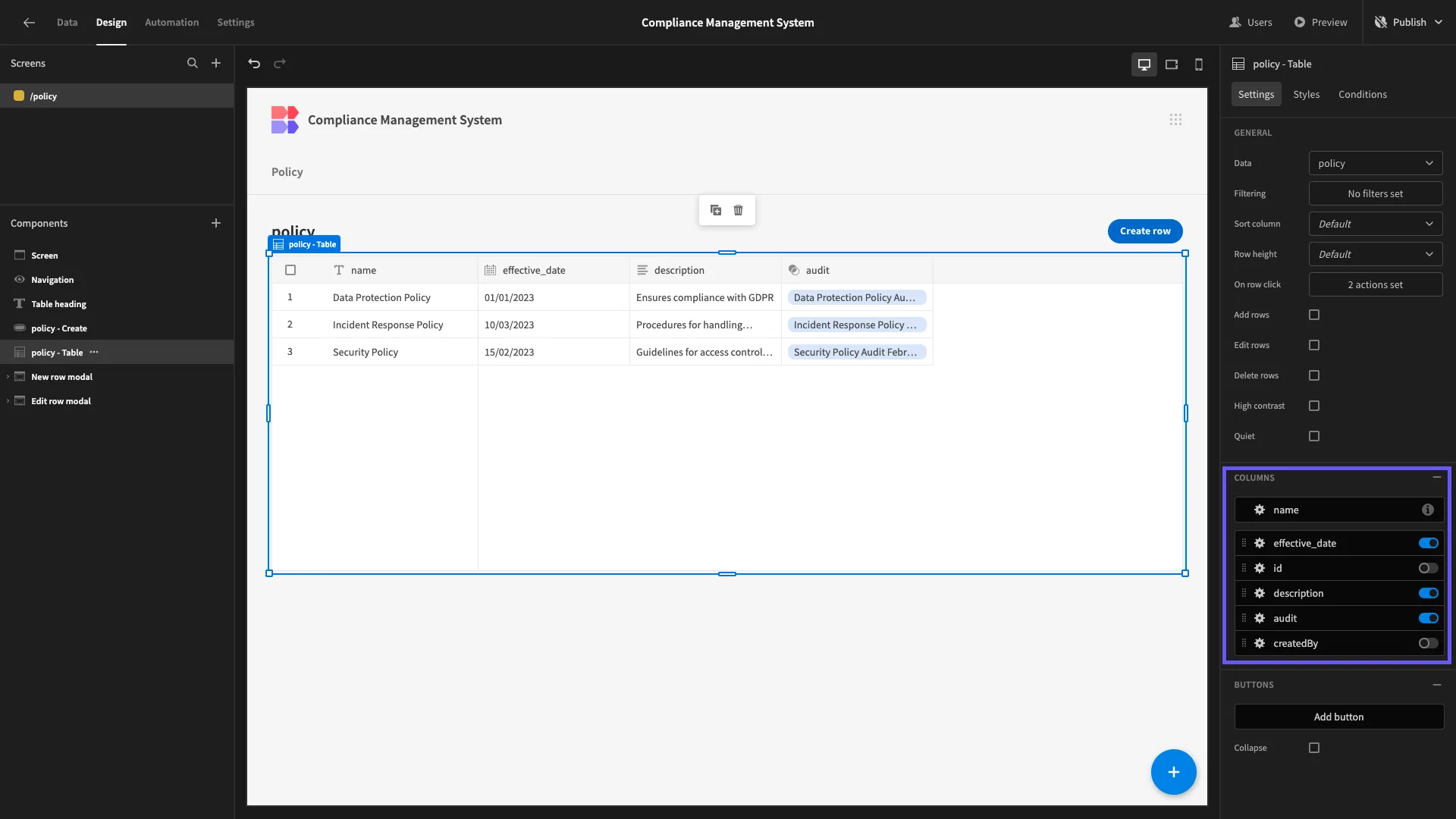1456x819 pixels.
Task: Open settings gear for id column
Action: pyautogui.click(x=1260, y=568)
